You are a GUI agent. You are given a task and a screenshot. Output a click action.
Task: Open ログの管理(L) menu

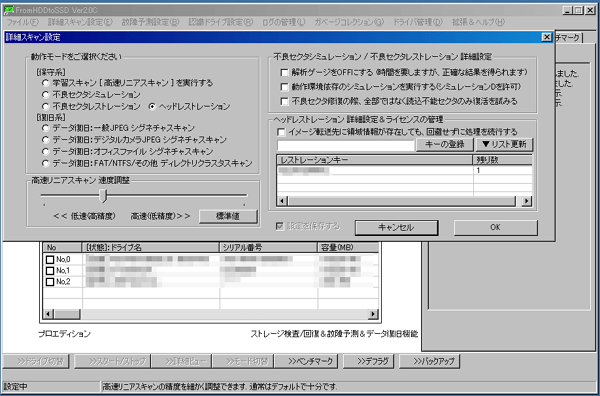284,22
